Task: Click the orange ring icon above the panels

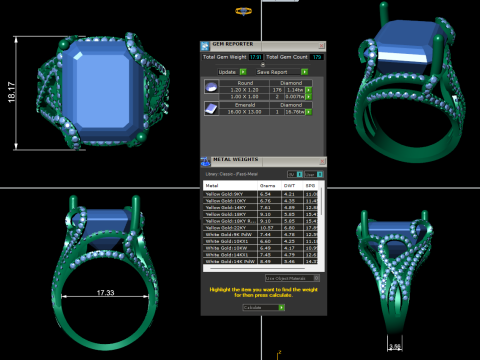Action: coord(243,11)
